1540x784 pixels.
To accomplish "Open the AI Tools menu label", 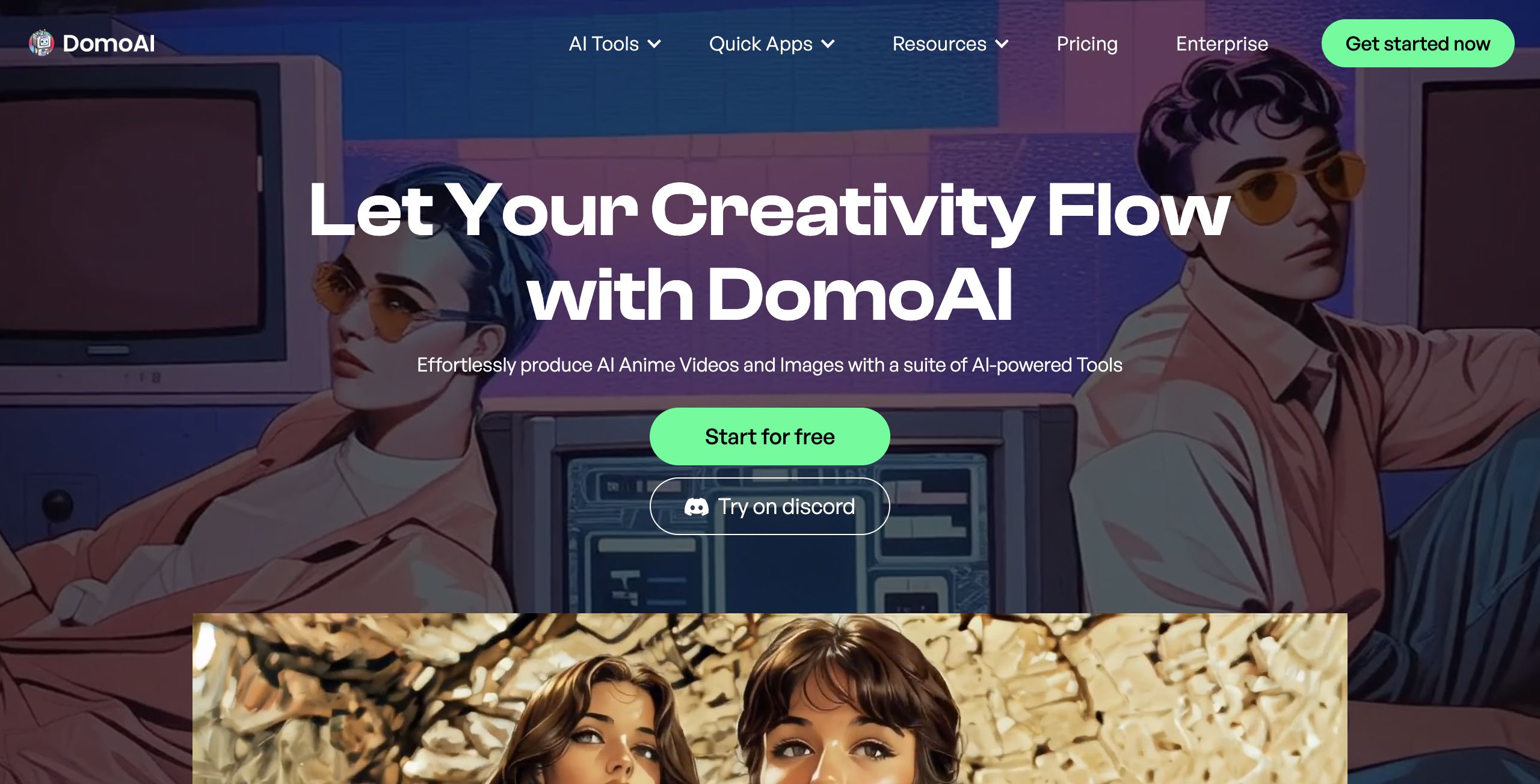I will point(603,44).
